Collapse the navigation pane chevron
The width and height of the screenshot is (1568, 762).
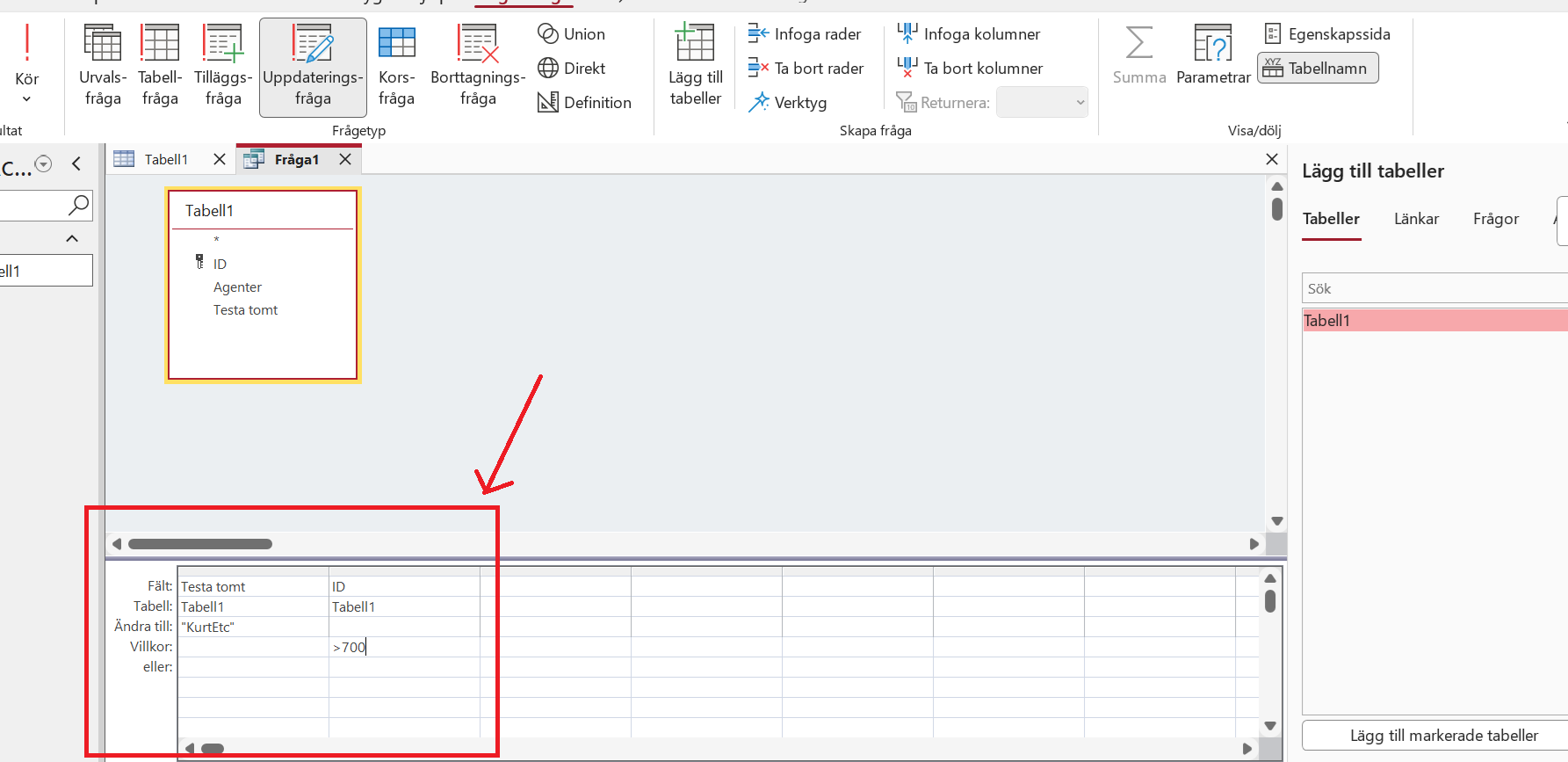(76, 163)
